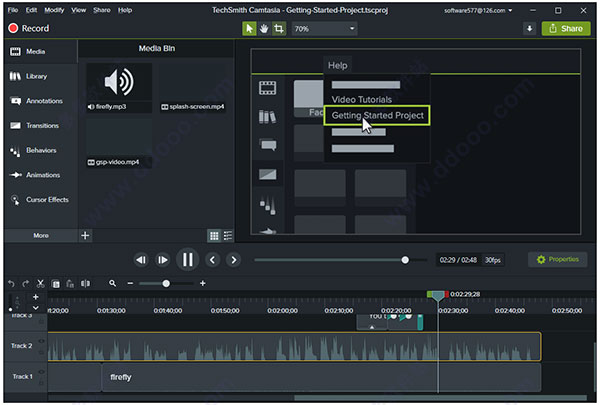Open the Share menu in menu bar
Viewport: 600px width, 405px height.
pos(101,10)
